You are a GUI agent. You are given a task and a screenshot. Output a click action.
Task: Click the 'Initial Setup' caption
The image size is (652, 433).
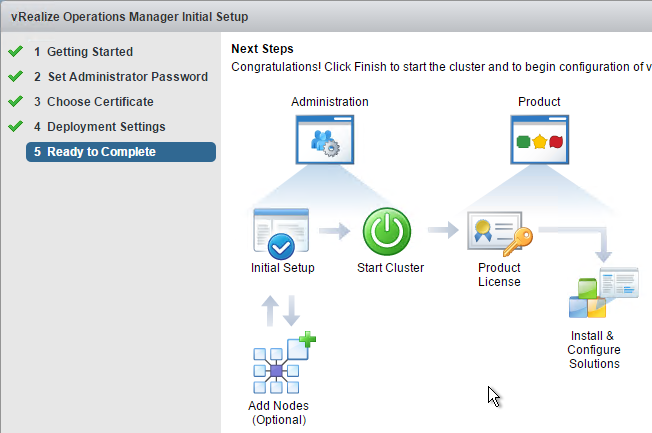[x=283, y=267]
